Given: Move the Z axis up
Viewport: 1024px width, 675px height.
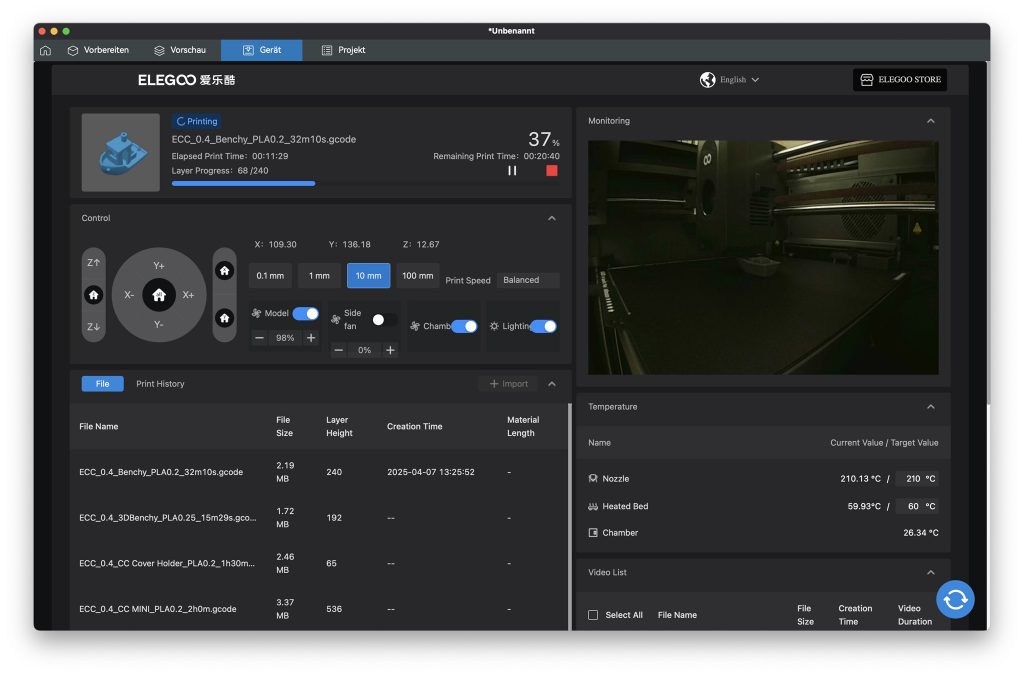Looking at the screenshot, I should click(93, 263).
